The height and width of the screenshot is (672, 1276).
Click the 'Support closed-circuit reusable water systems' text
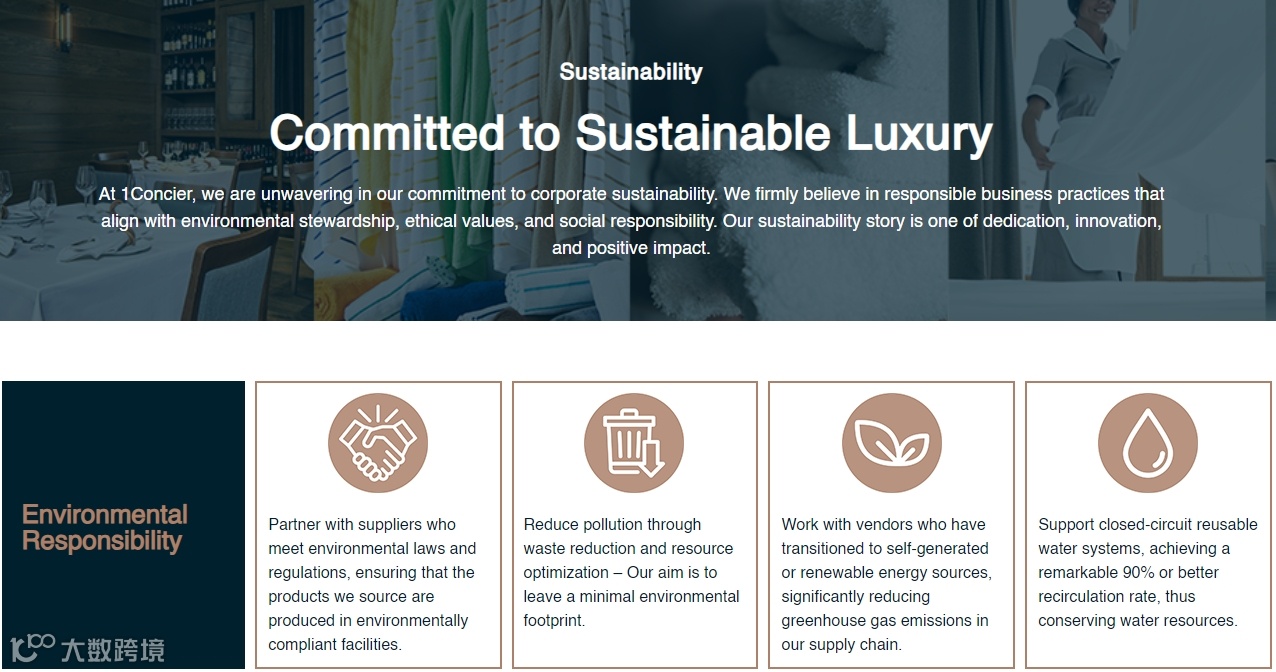[1147, 572]
